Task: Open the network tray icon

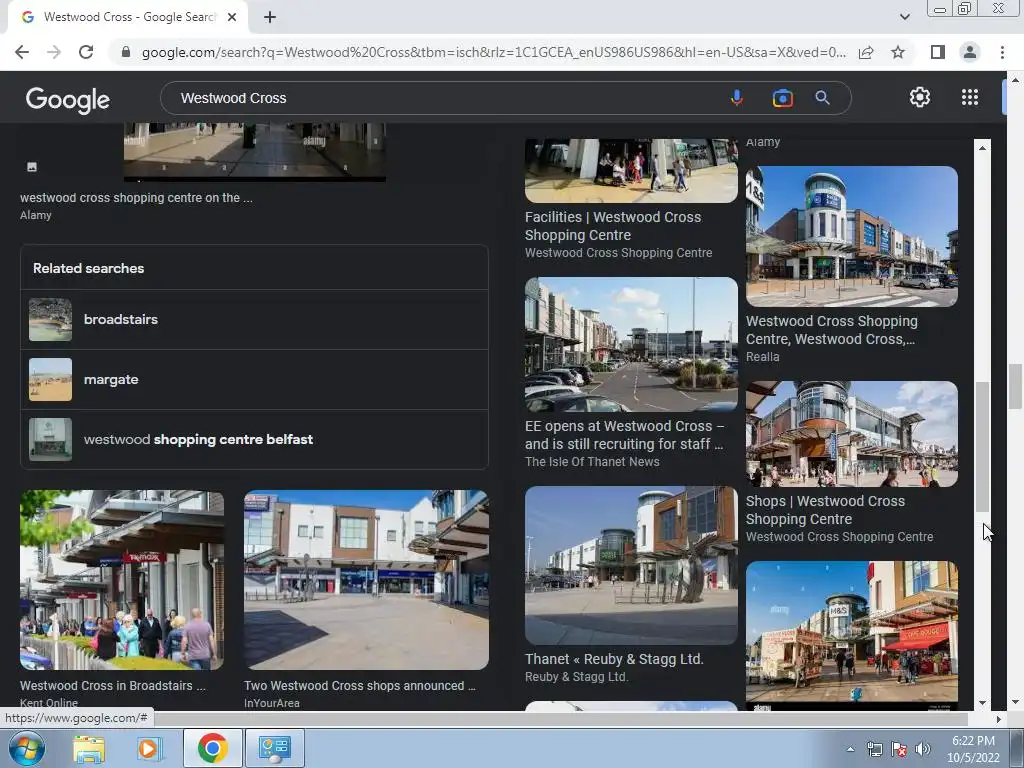Action: coord(874,749)
